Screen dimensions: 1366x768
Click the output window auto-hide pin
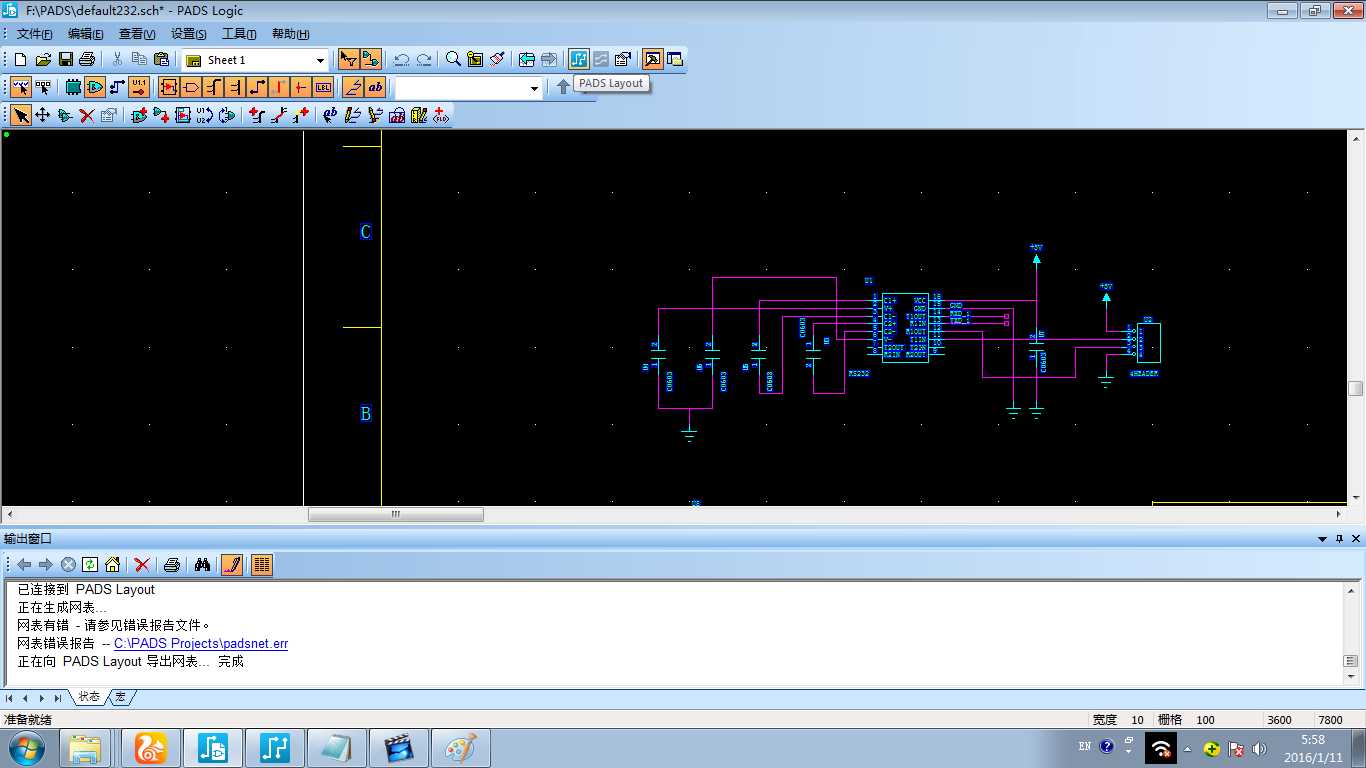(x=1340, y=539)
